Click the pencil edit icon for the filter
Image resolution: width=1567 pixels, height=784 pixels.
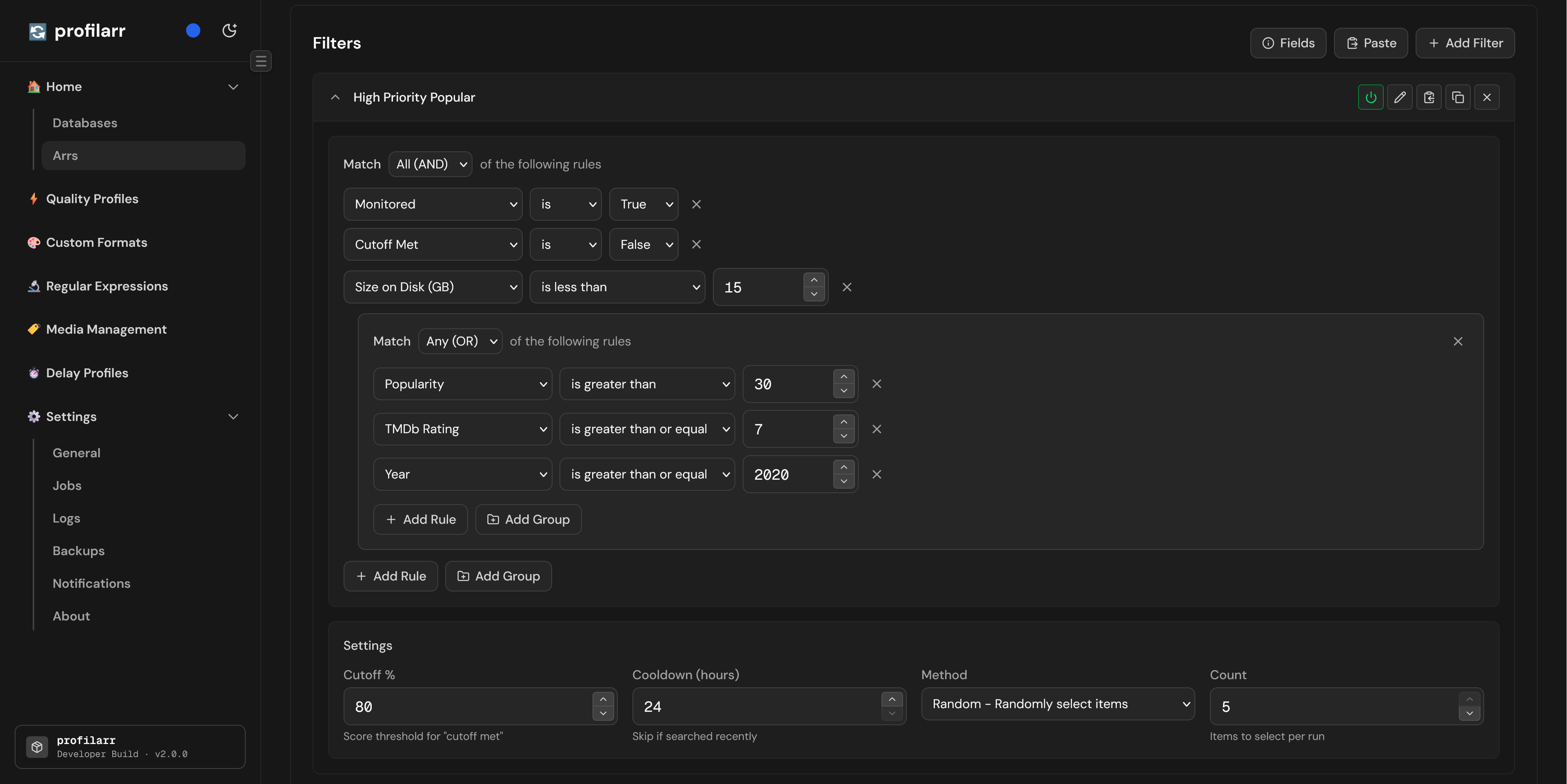pyautogui.click(x=1400, y=97)
